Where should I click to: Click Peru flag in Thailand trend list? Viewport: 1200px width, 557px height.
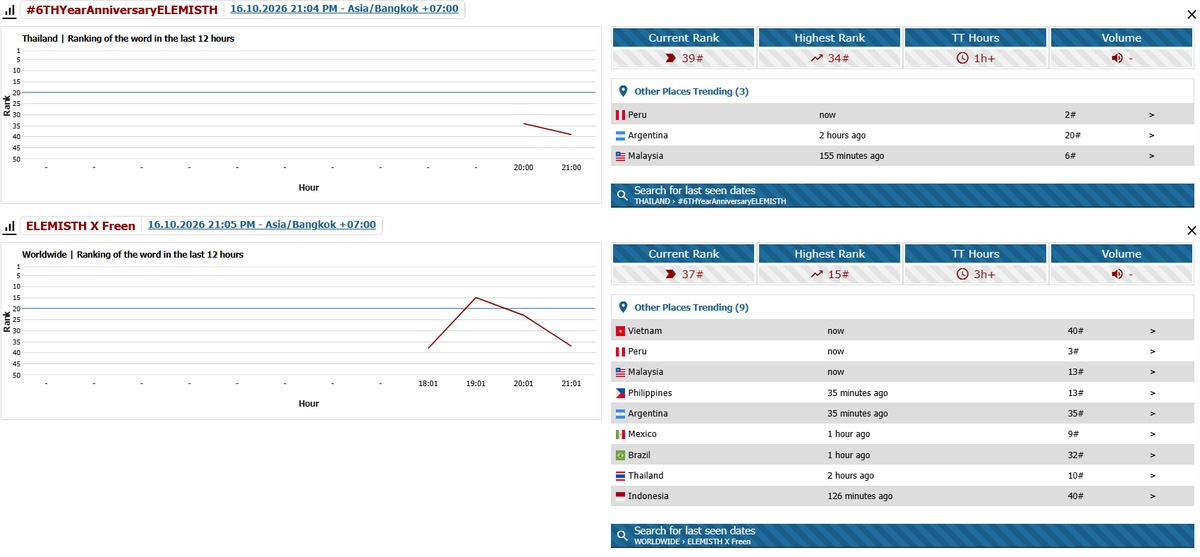[620, 115]
